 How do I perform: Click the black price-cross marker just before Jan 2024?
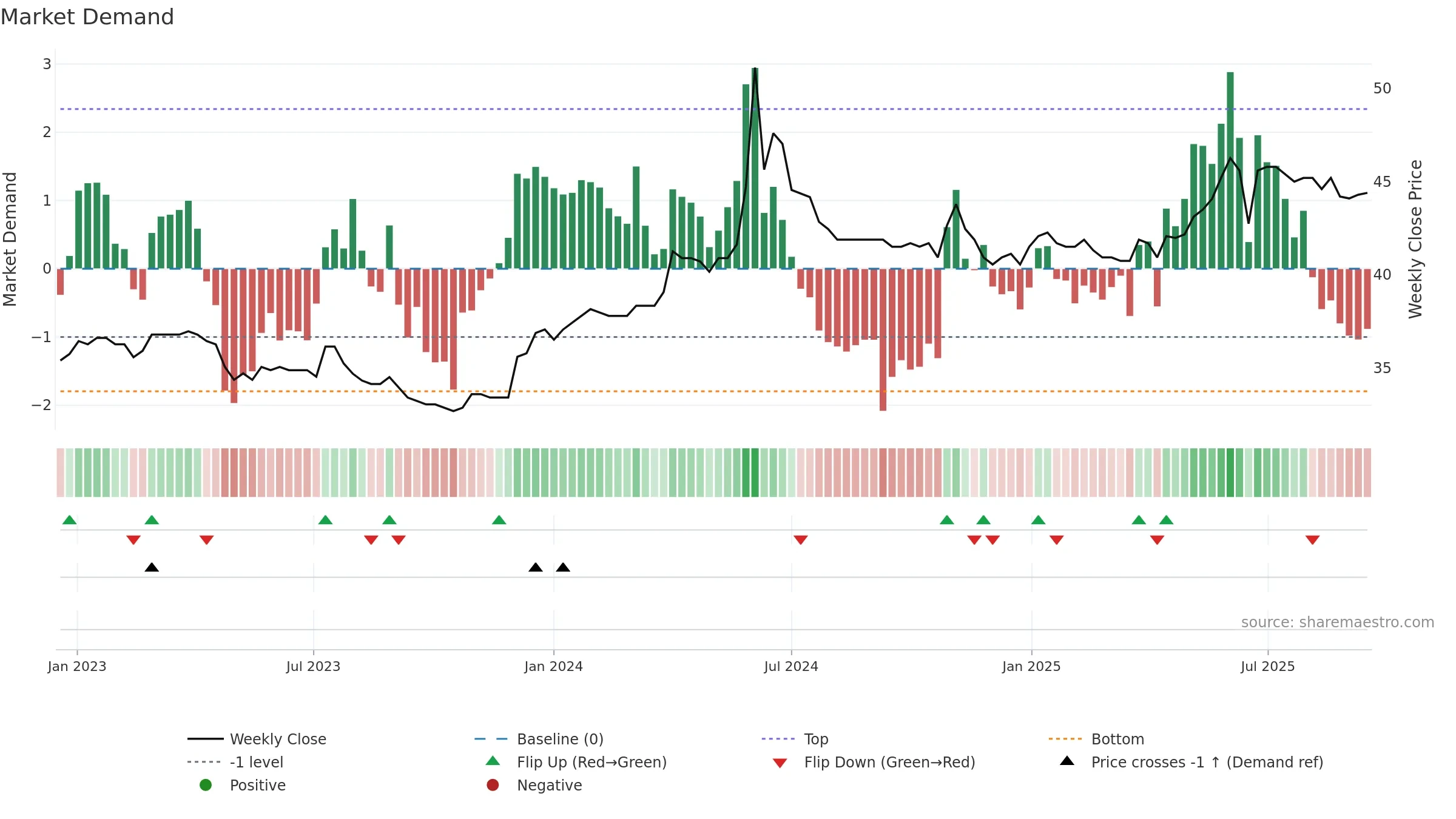(x=536, y=567)
